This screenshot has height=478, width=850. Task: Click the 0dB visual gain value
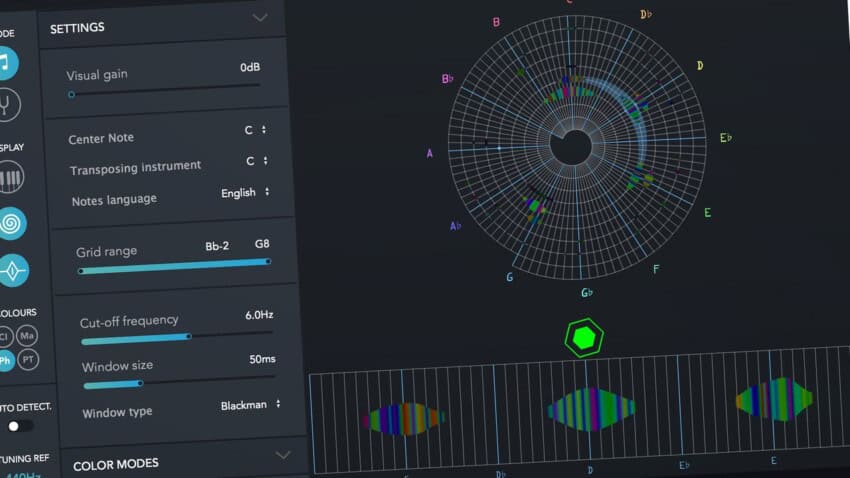[x=250, y=67]
